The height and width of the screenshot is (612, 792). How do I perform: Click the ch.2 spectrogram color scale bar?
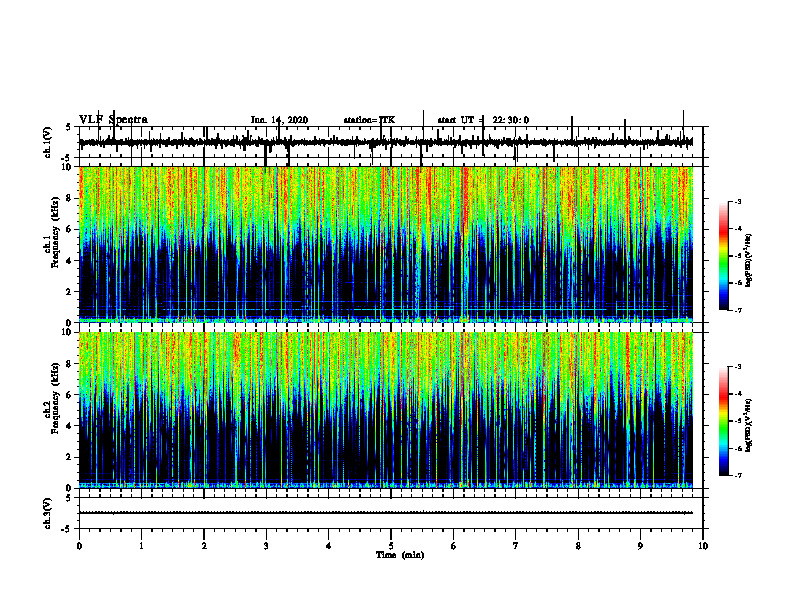click(x=723, y=421)
